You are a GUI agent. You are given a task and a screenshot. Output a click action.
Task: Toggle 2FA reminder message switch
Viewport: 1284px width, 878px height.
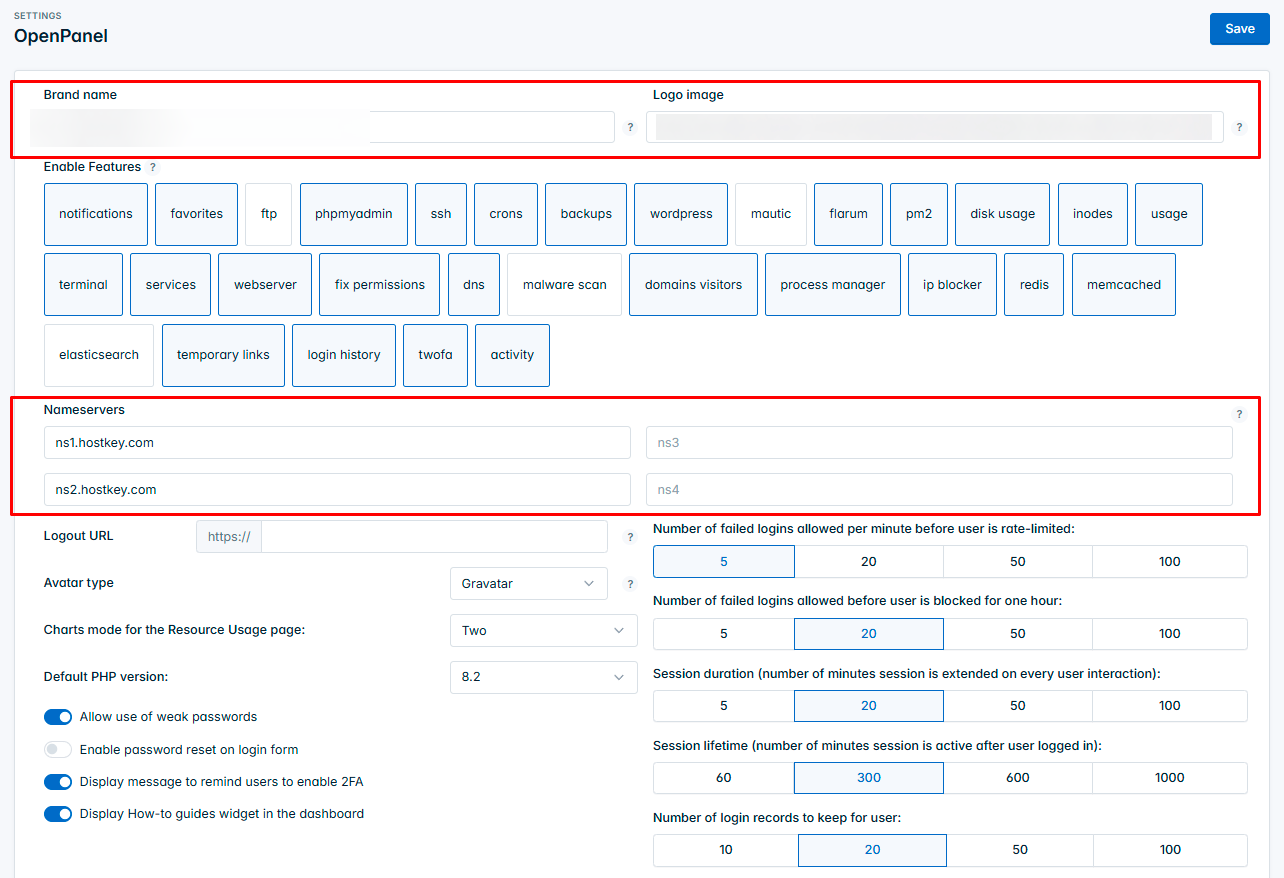click(58, 782)
